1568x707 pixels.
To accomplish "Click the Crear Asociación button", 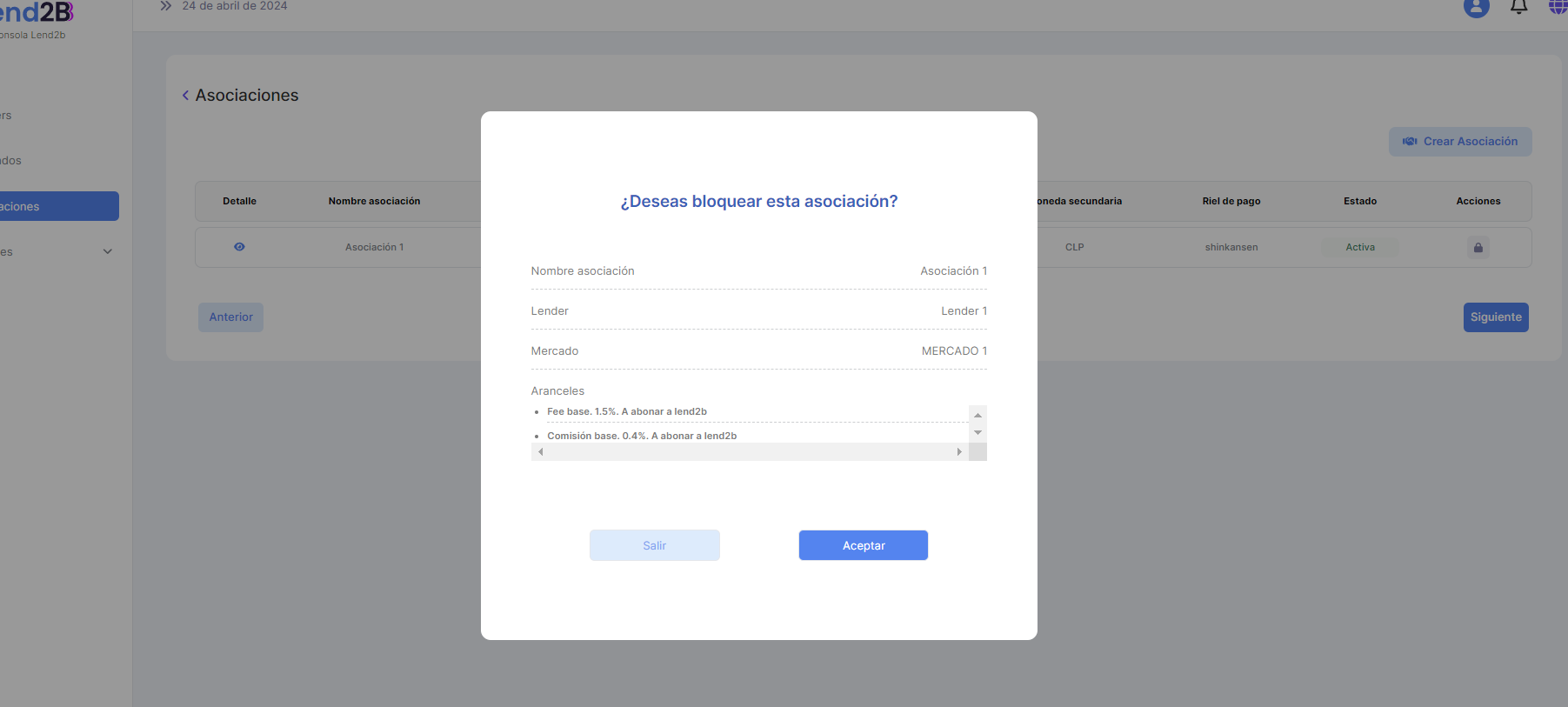I will point(1459,142).
